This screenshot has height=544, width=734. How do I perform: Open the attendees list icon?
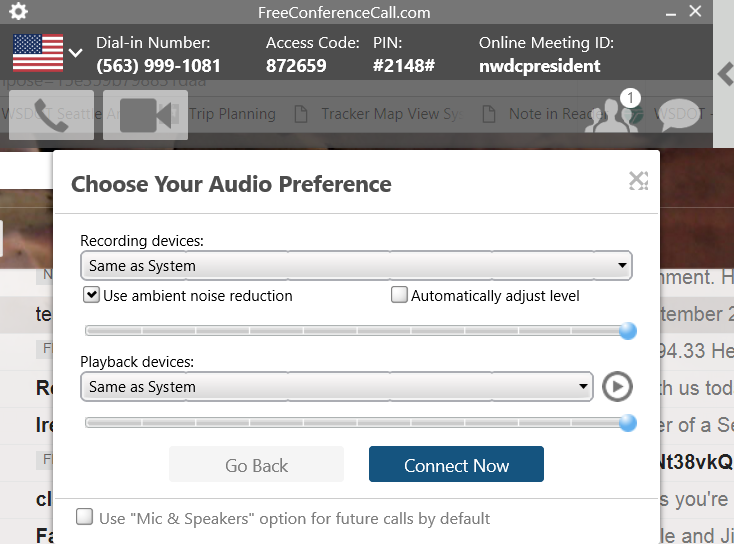pyautogui.click(x=613, y=114)
